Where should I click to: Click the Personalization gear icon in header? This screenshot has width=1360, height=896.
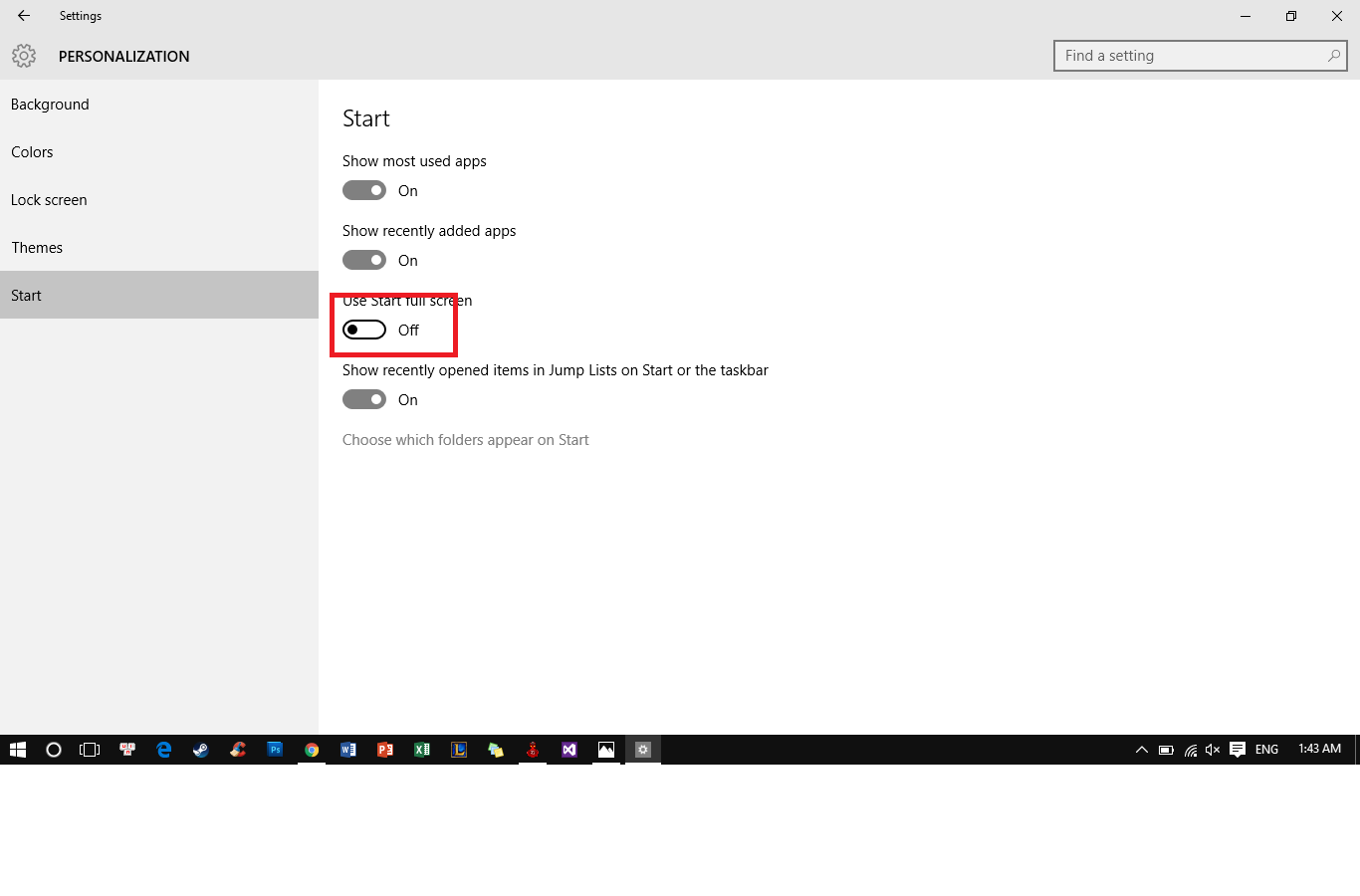[x=24, y=56]
